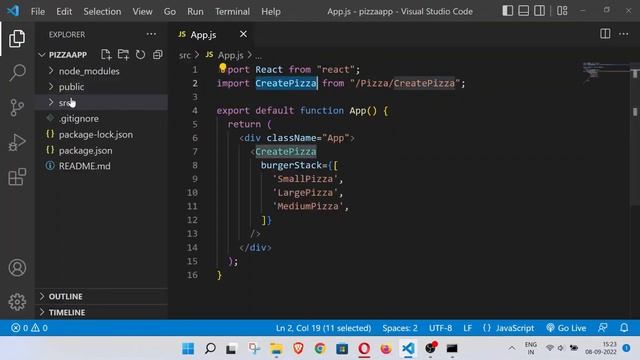Open the Search view in activity bar
640x360 pixels.
click(17, 73)
